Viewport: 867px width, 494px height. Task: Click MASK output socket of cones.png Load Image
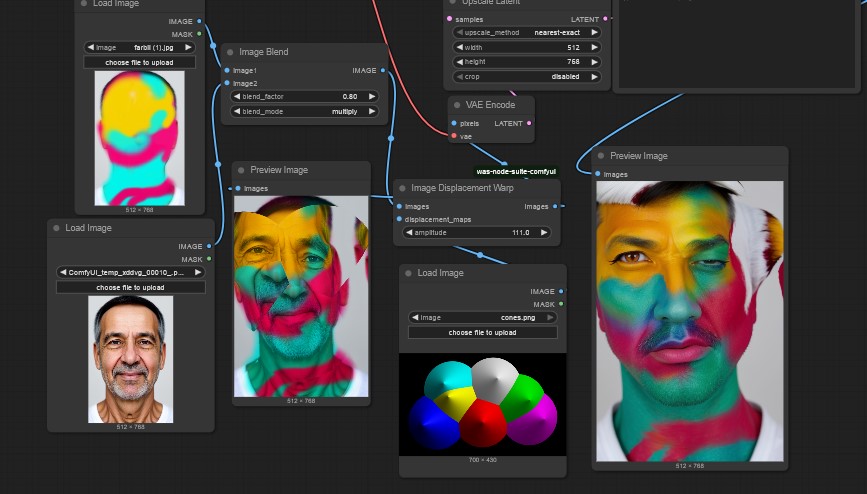pos(561,304)
